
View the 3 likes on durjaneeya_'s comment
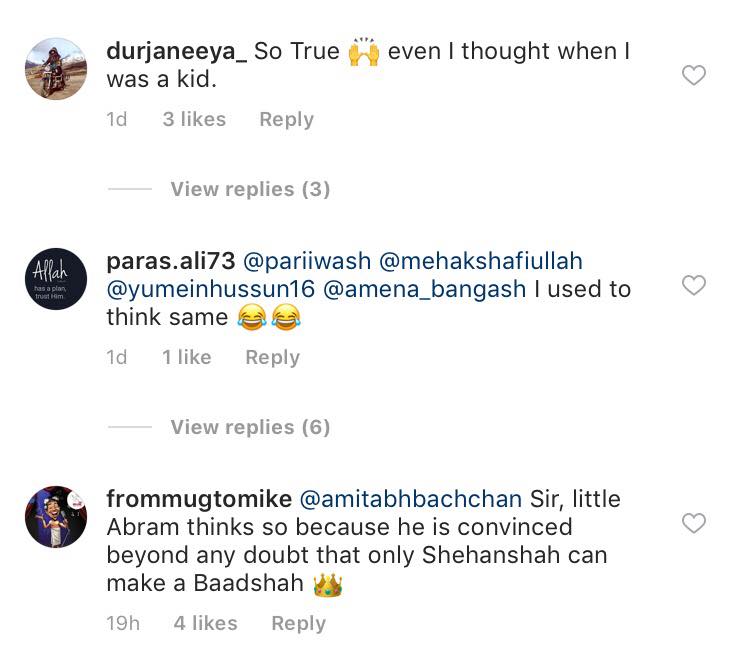194,119
